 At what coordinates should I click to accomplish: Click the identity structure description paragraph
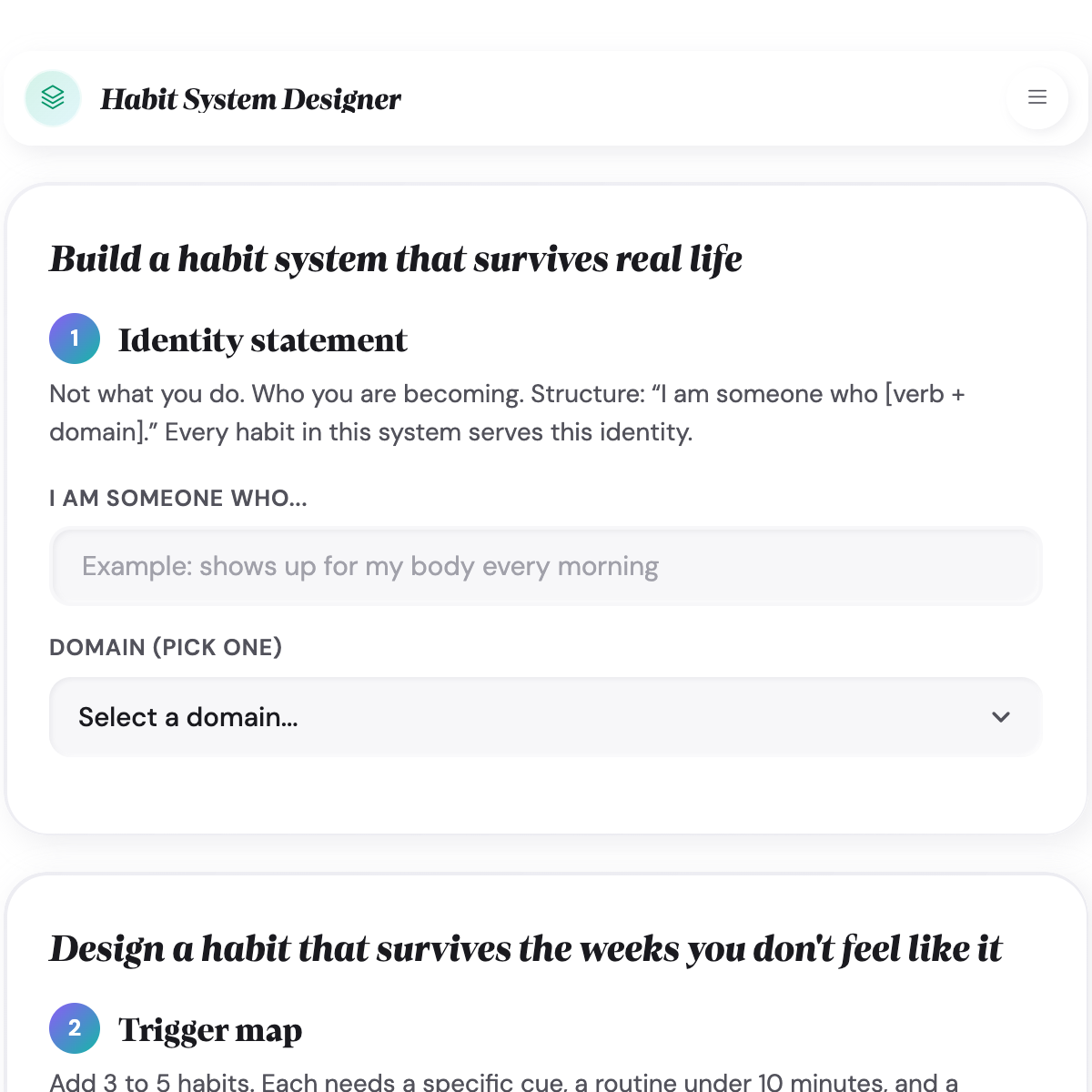tap(507, 412)
